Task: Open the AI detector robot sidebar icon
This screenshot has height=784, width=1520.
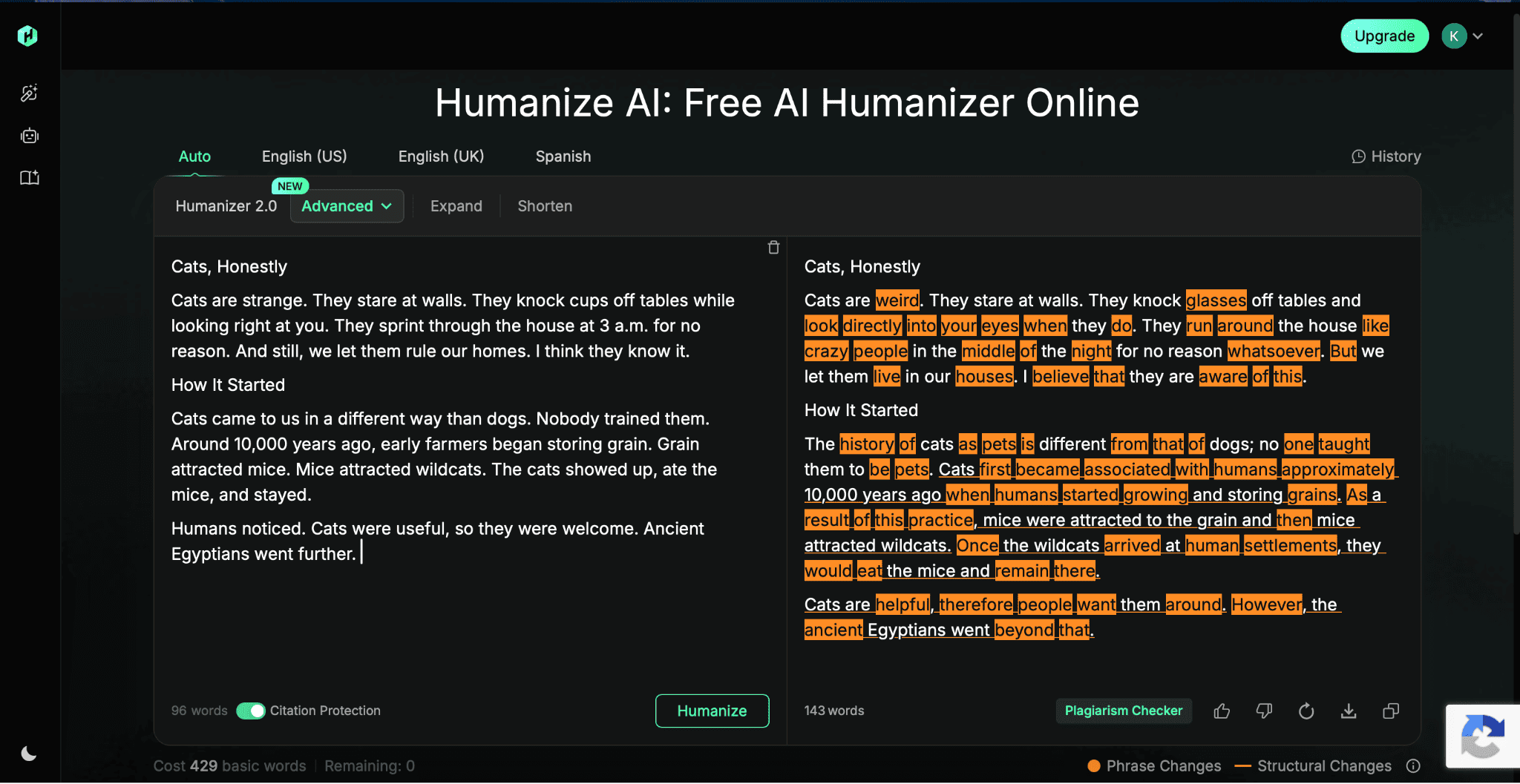Action: click(29, 136)
